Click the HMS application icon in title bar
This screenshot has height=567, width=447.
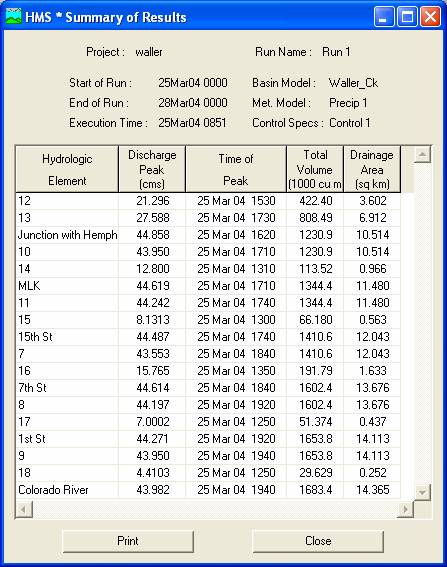[x=13, y=17]
